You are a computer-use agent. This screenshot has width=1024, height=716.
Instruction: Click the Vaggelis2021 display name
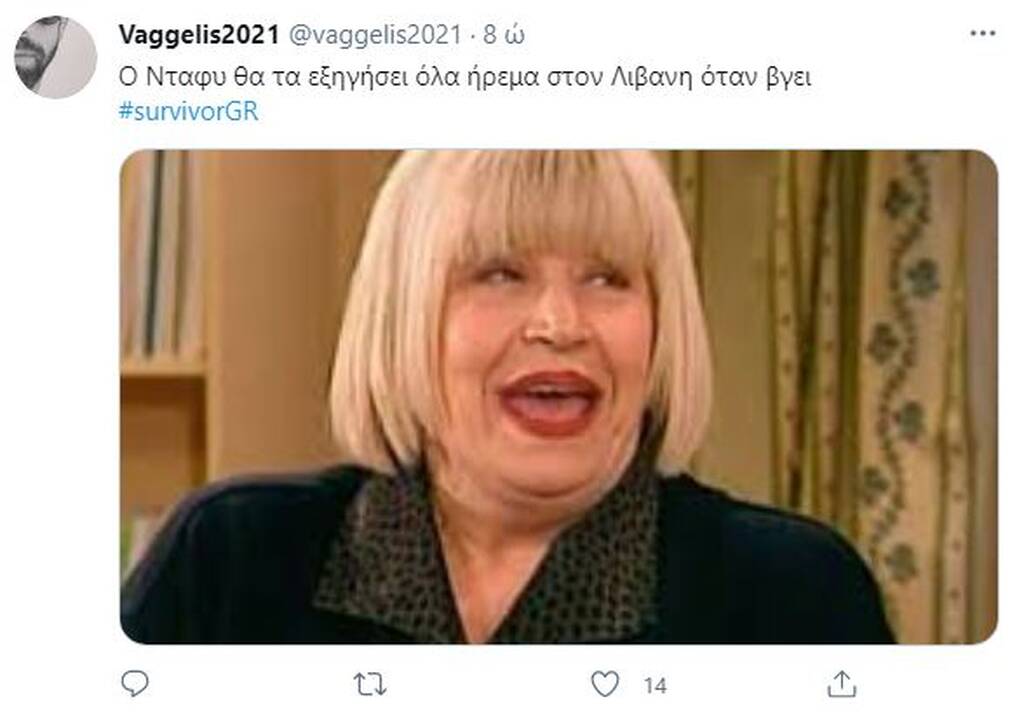[199, 35]
